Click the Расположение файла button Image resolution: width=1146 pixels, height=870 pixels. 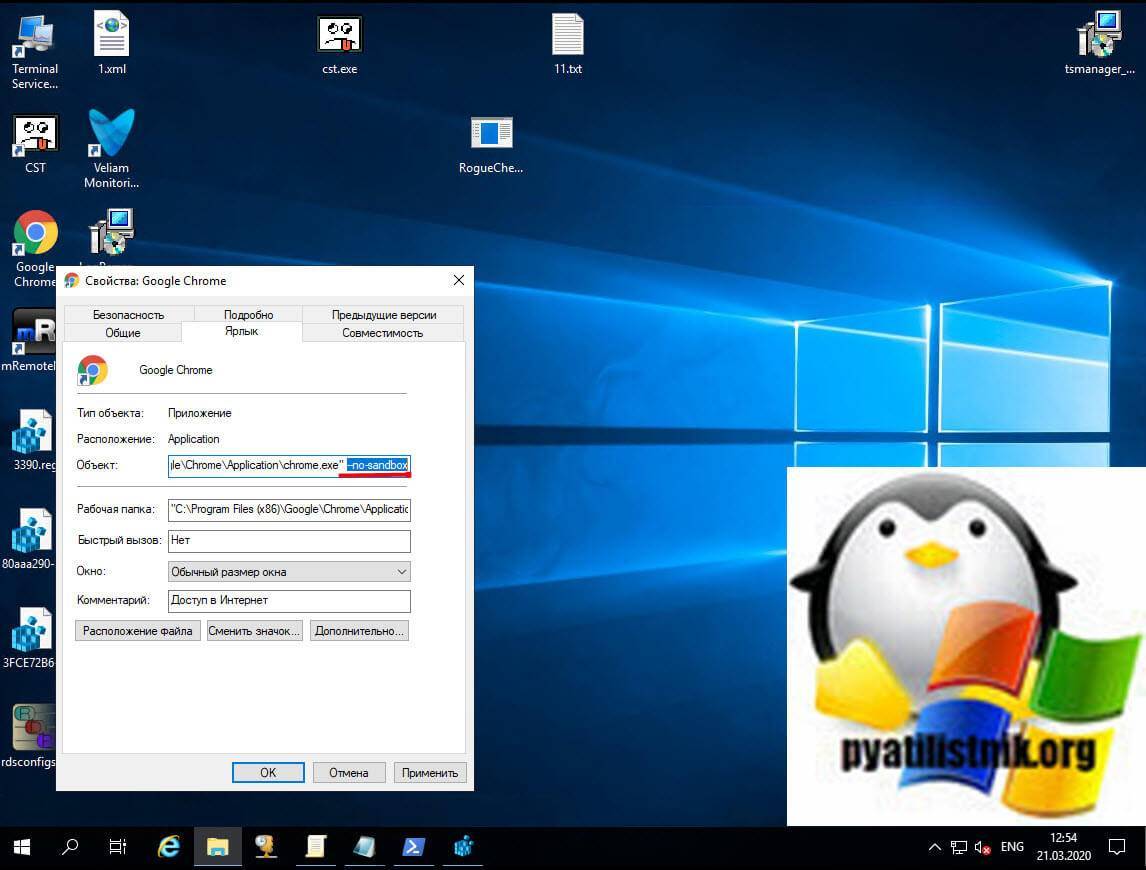point(138,631)
